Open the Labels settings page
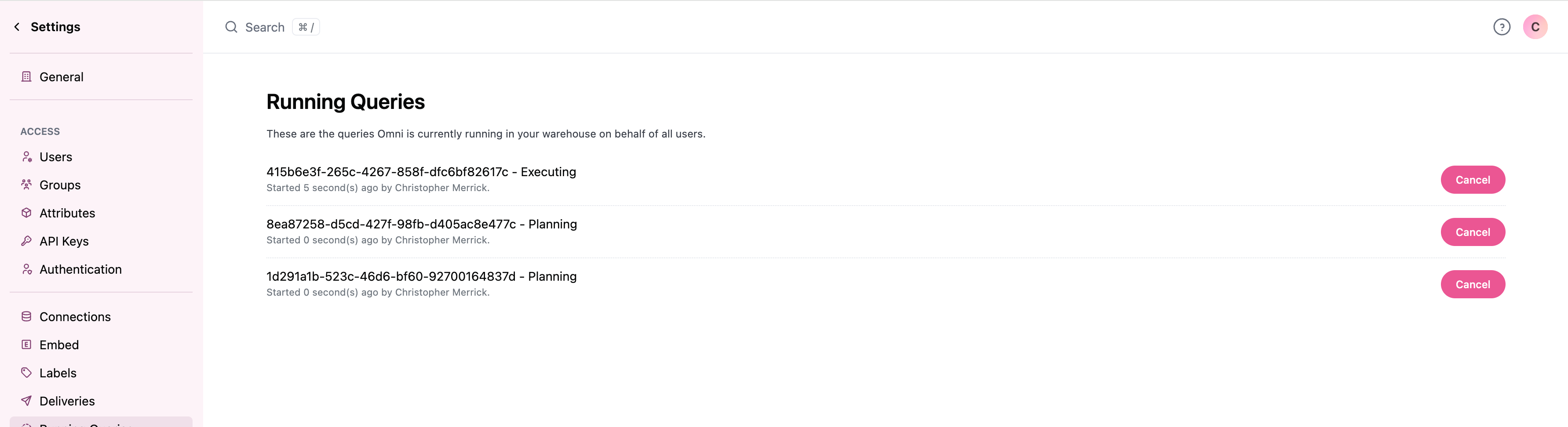Viewport: 1568px width, 427px height. (x=58, y=373)
